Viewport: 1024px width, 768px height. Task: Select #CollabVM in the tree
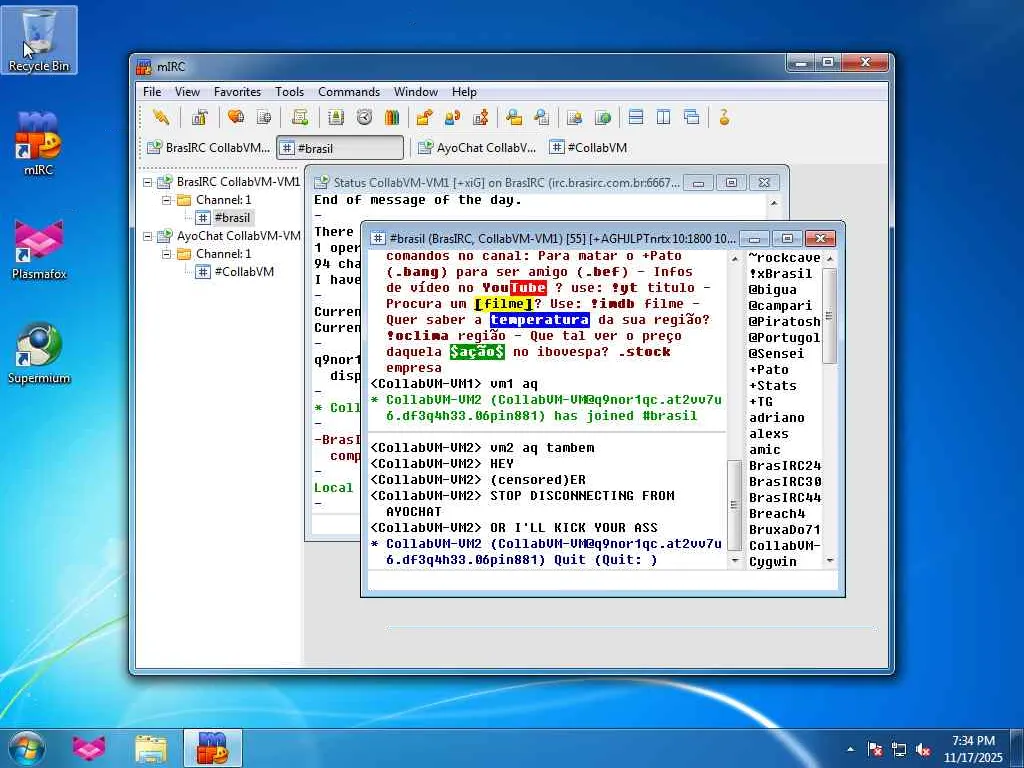click(244, 272)
